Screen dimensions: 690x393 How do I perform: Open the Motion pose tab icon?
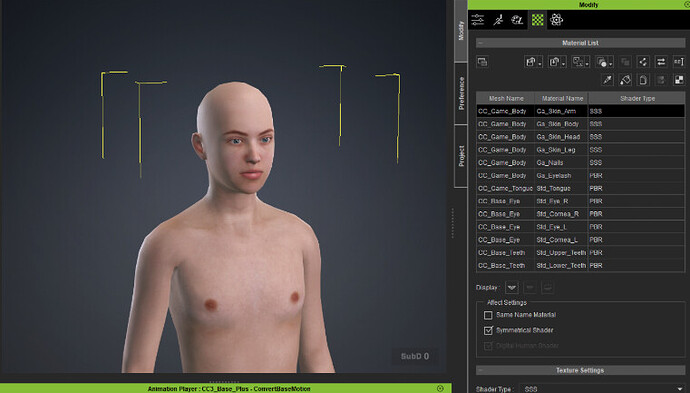pos(498,20)
